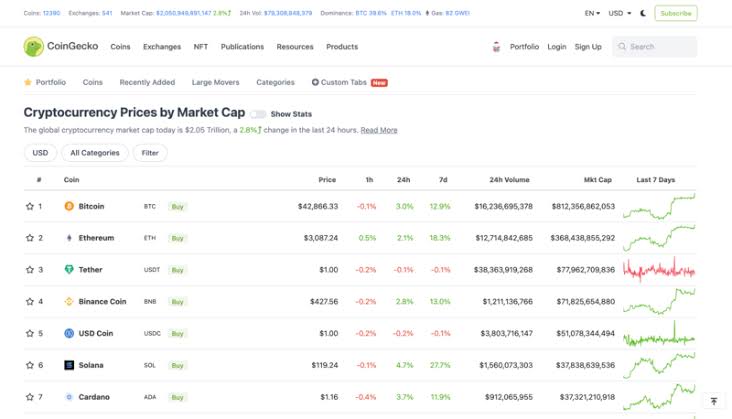Image resolution: width=732 pixels, height=419 pixels.
Task: Toggle dark mode moon icon
Action: 643,13
